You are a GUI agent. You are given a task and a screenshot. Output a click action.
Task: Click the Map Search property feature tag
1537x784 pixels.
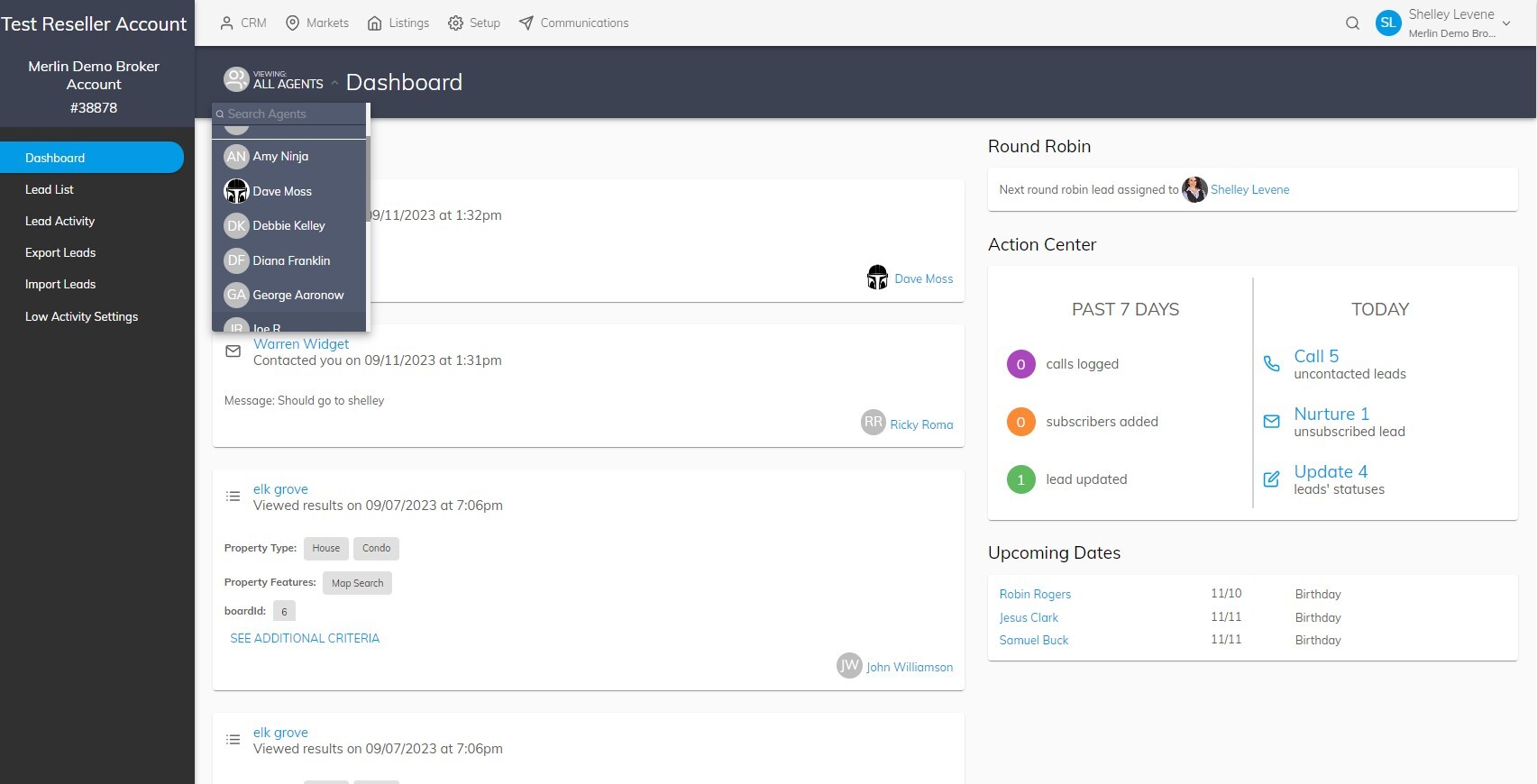[x=357, y=583]
